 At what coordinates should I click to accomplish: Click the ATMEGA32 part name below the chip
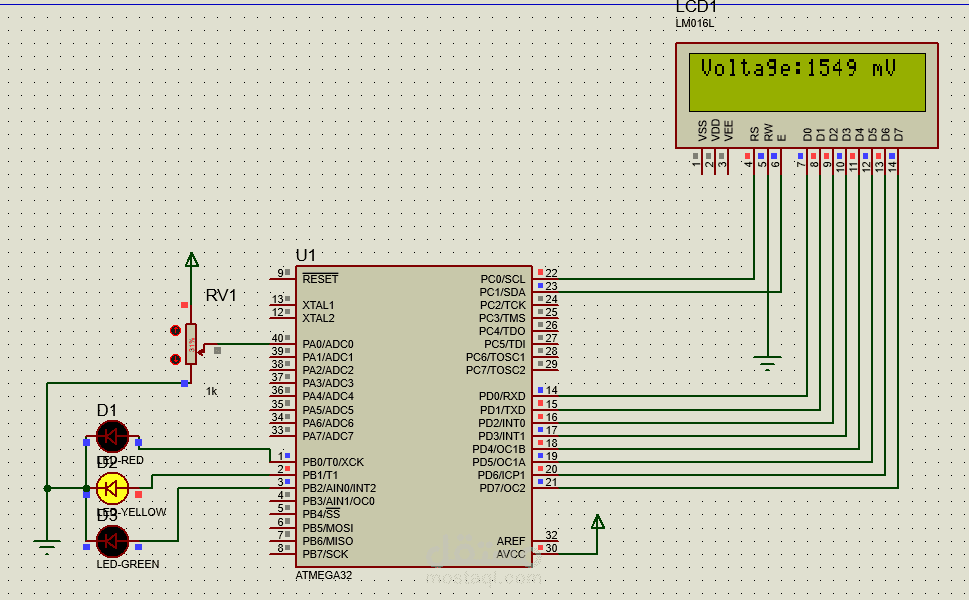coord(324,575)
